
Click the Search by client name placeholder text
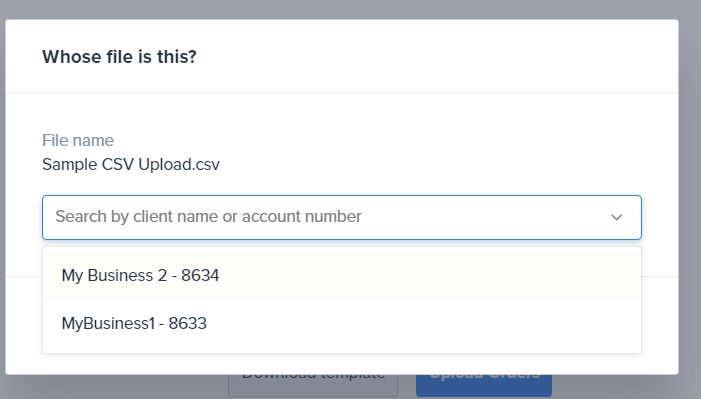(x=208, y=216)
